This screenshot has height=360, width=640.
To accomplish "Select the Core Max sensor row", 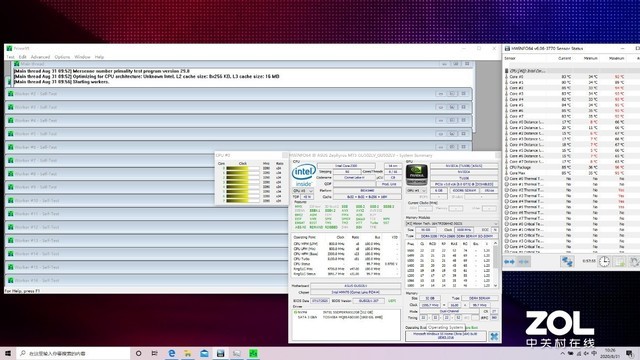I will [571, 173].
